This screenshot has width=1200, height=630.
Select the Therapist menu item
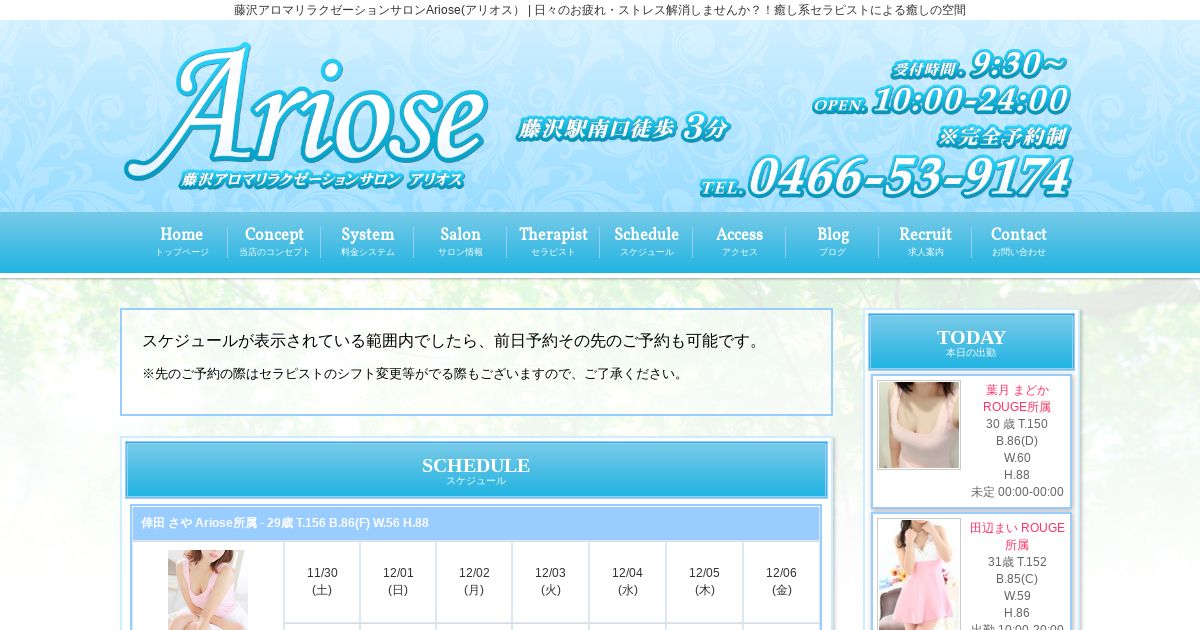[x=553, y=242]
